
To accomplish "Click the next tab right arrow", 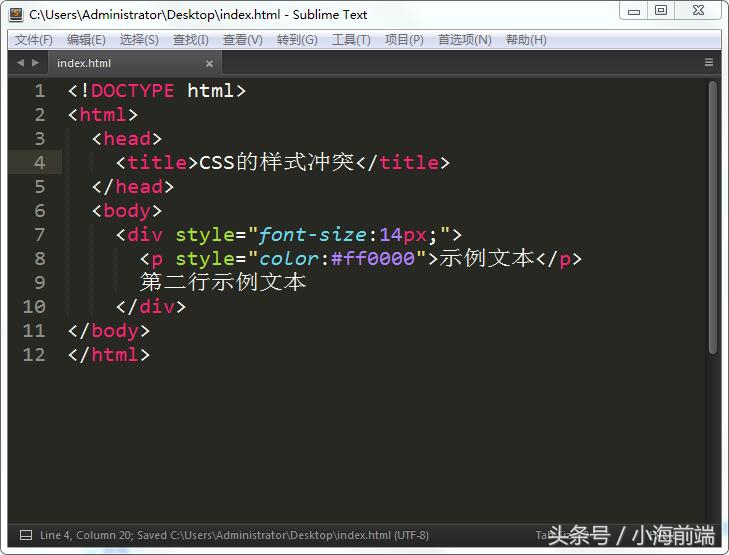I will tap(36, 62).
